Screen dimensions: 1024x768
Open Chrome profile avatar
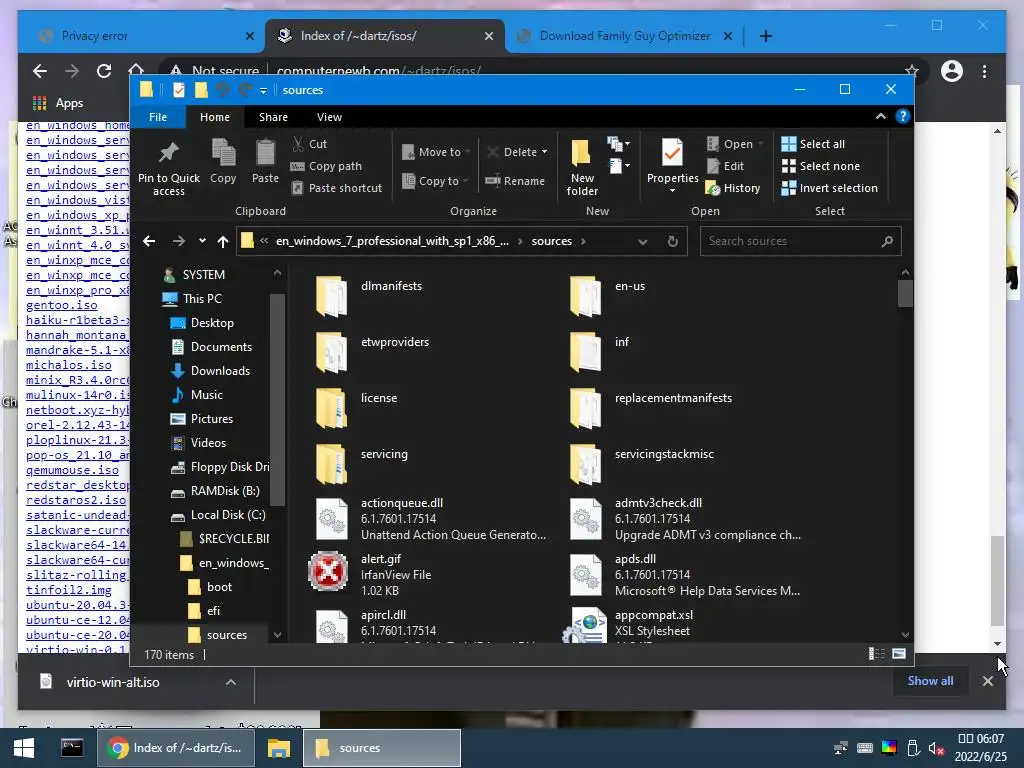(952, 71)
